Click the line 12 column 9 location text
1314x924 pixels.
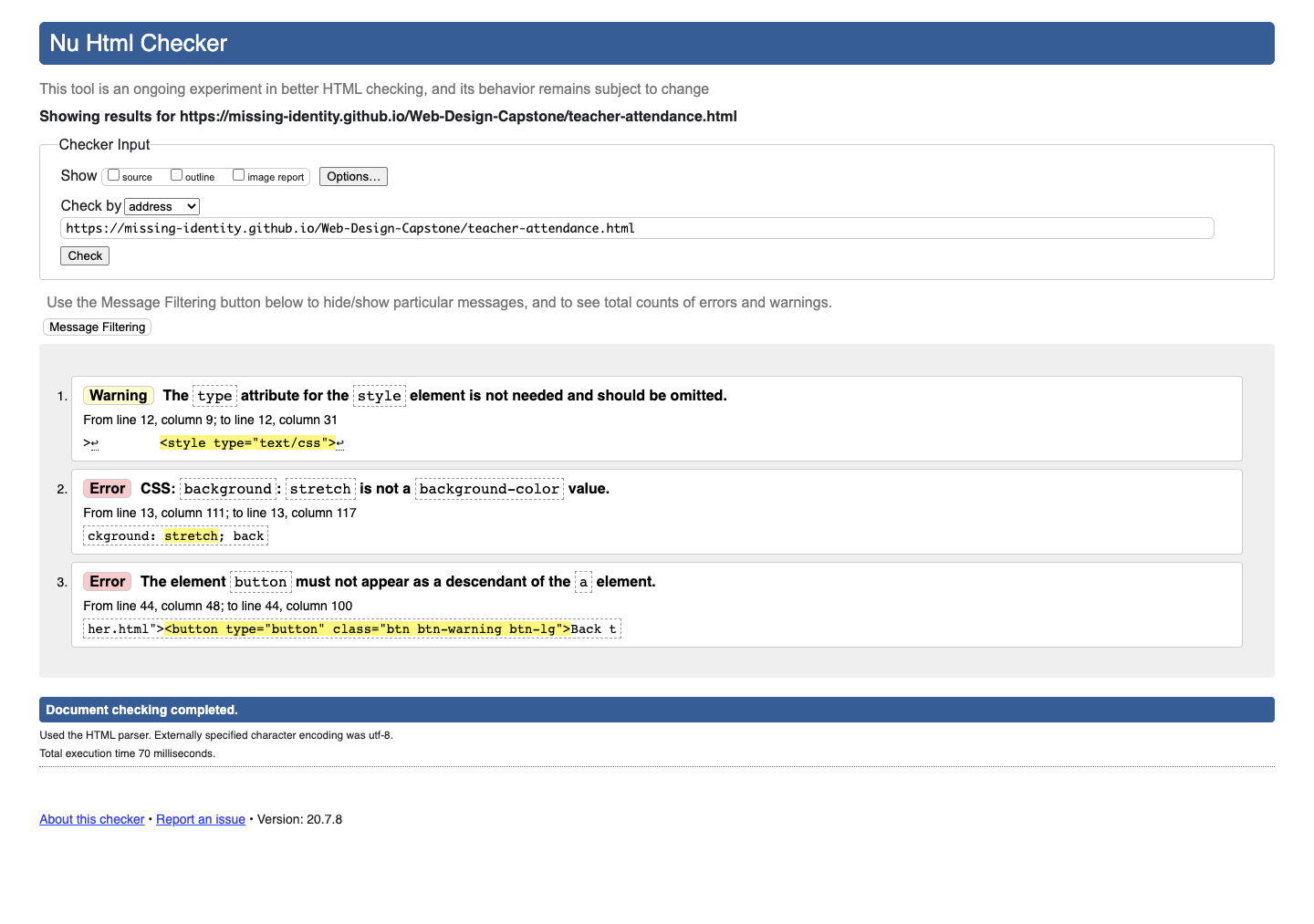coord(210,420)
